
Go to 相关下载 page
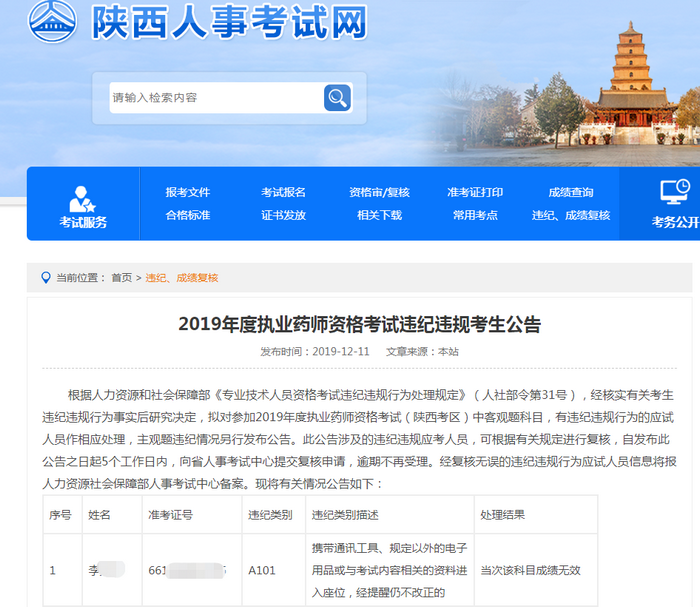(379, 215)
